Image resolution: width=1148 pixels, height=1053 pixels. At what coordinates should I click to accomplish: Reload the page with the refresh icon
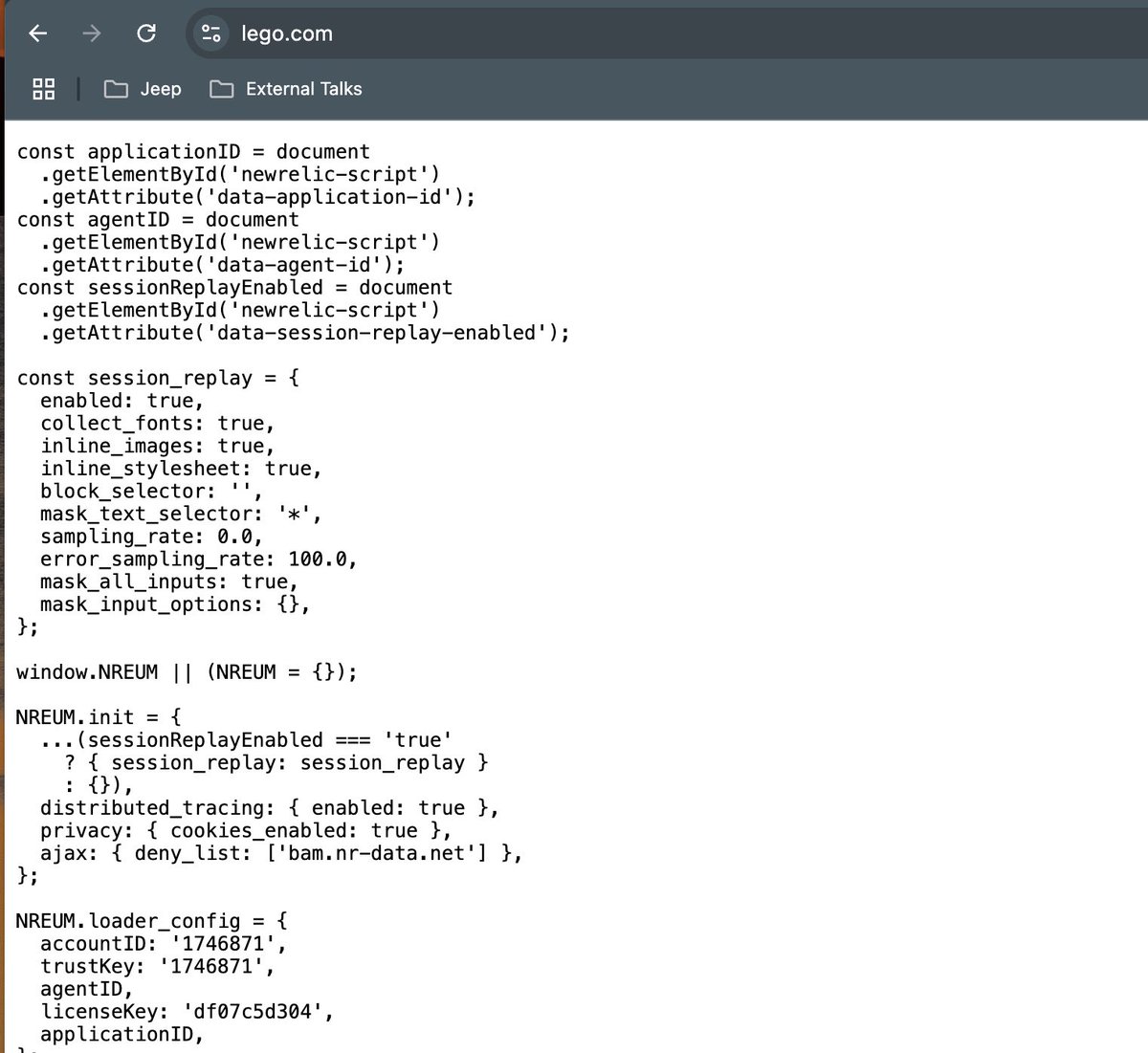pyautogui.click(x=146, y=33)
